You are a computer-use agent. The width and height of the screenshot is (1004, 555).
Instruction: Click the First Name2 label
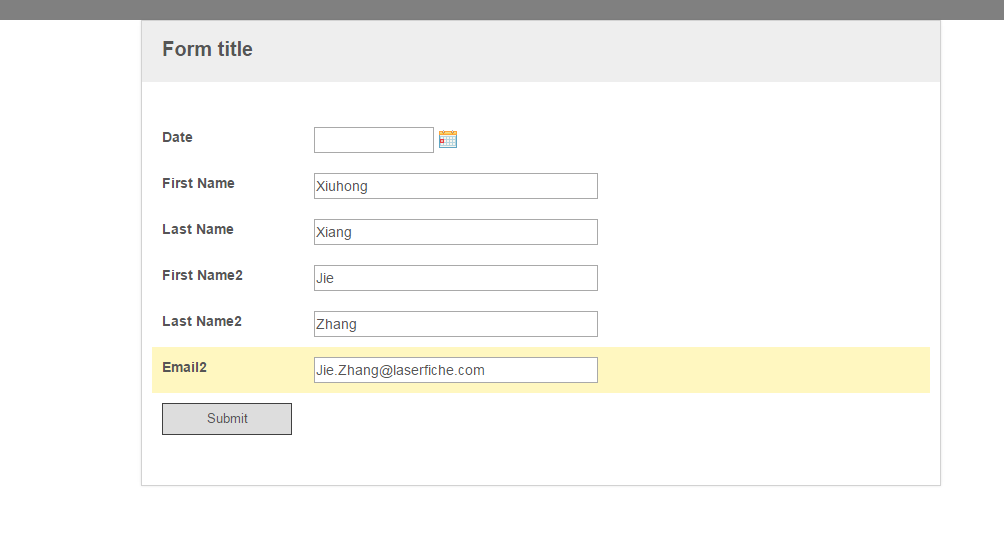pyautogui.click(x=202, y=275)
